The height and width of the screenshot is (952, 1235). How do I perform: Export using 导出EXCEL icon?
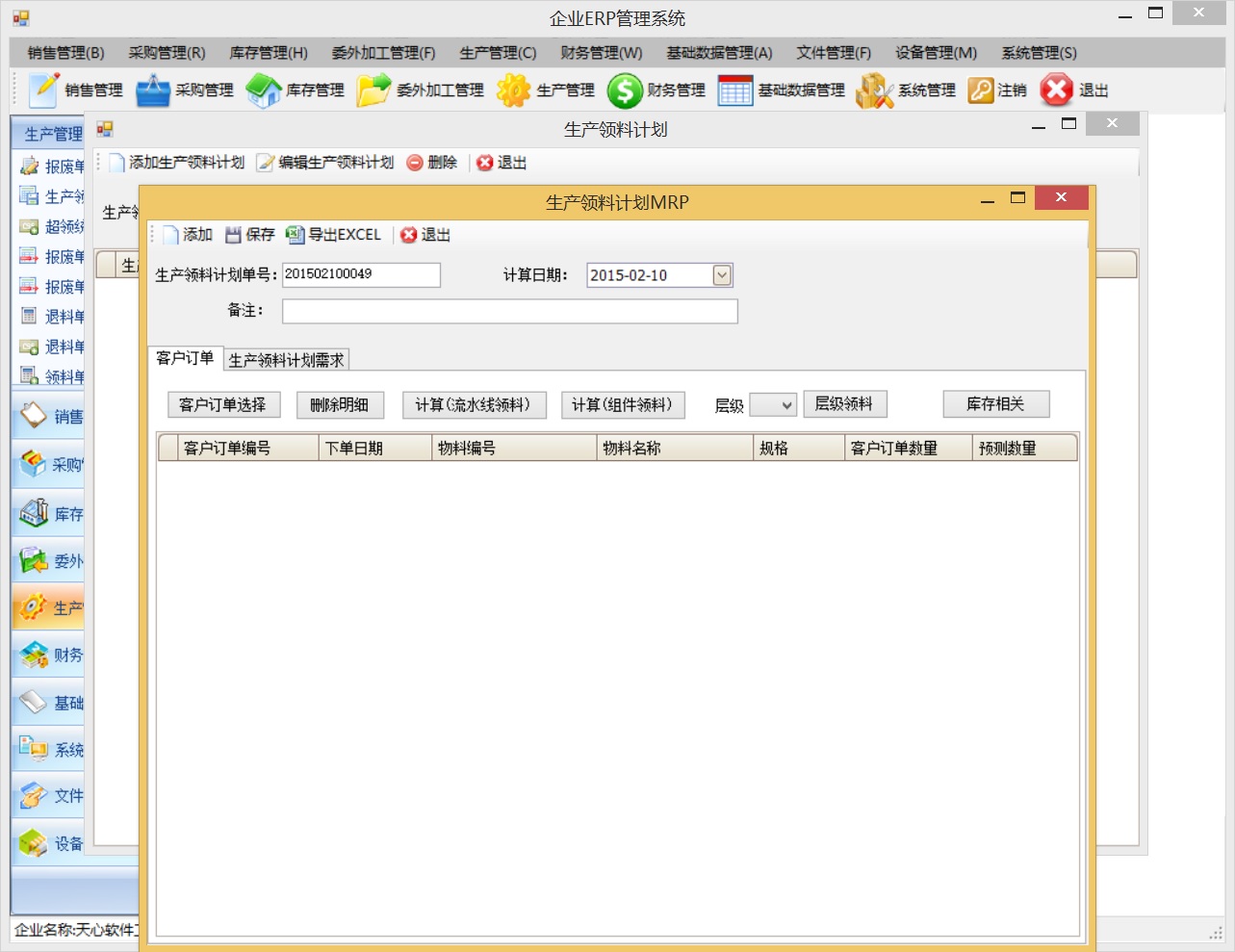(296, 235)
